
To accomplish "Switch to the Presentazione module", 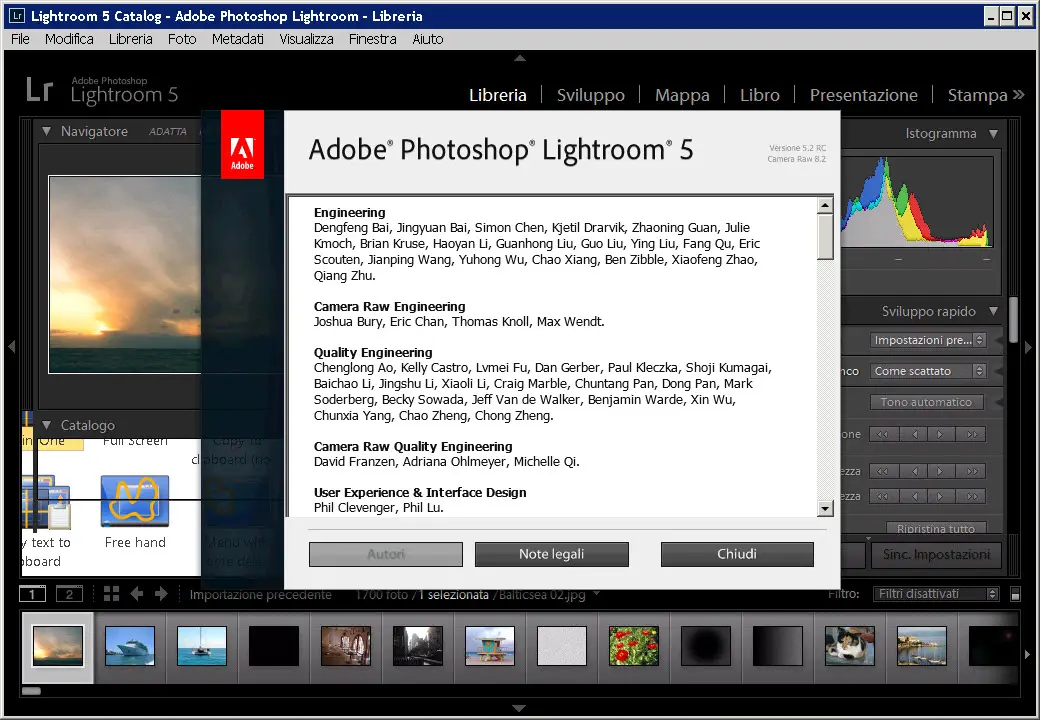I will pos(864,95).
